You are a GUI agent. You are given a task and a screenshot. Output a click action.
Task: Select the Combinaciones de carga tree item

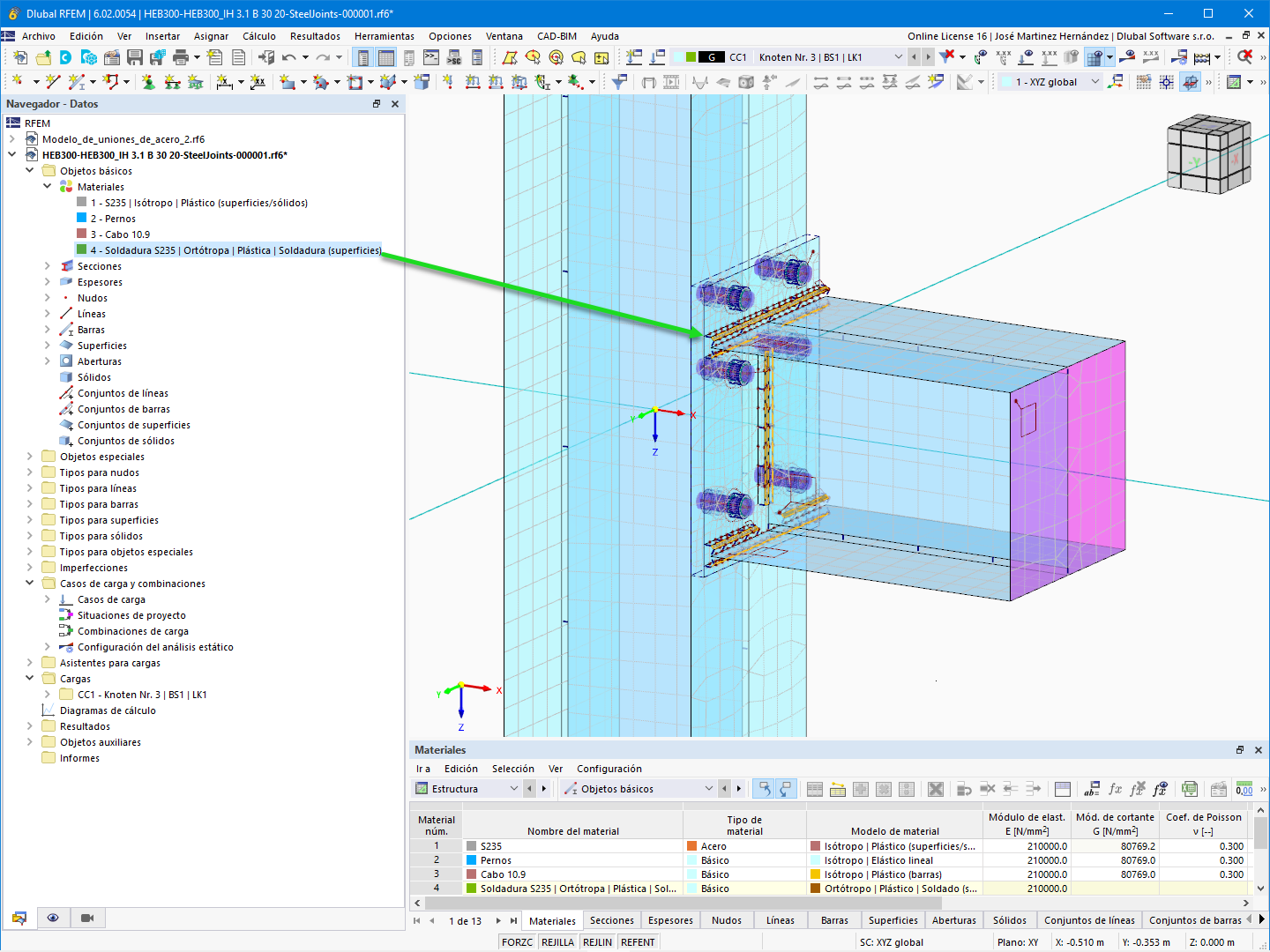click(132, 631)
